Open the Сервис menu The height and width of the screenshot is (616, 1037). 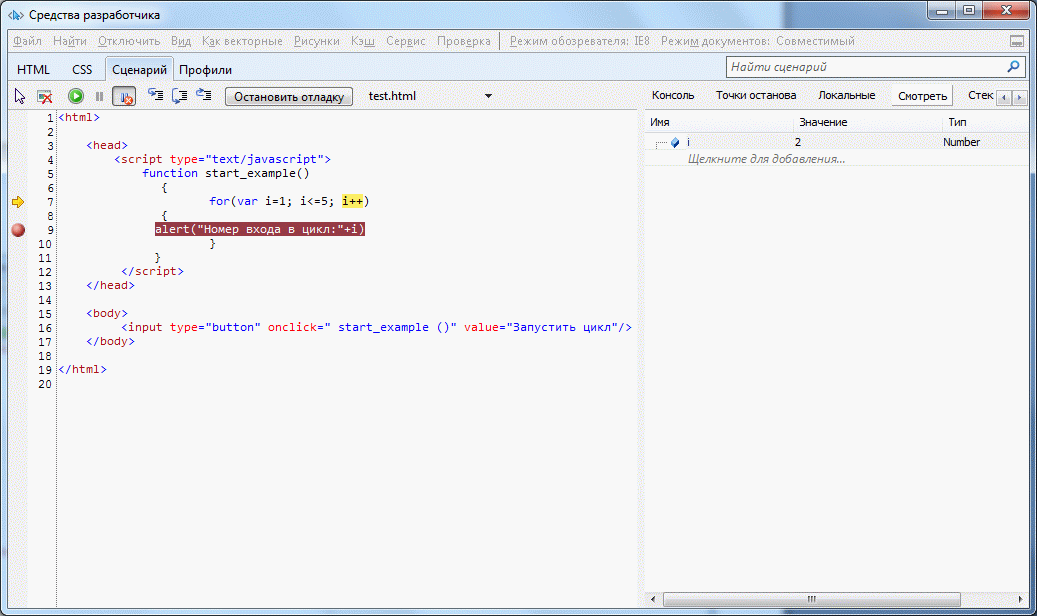coord(405,41)
